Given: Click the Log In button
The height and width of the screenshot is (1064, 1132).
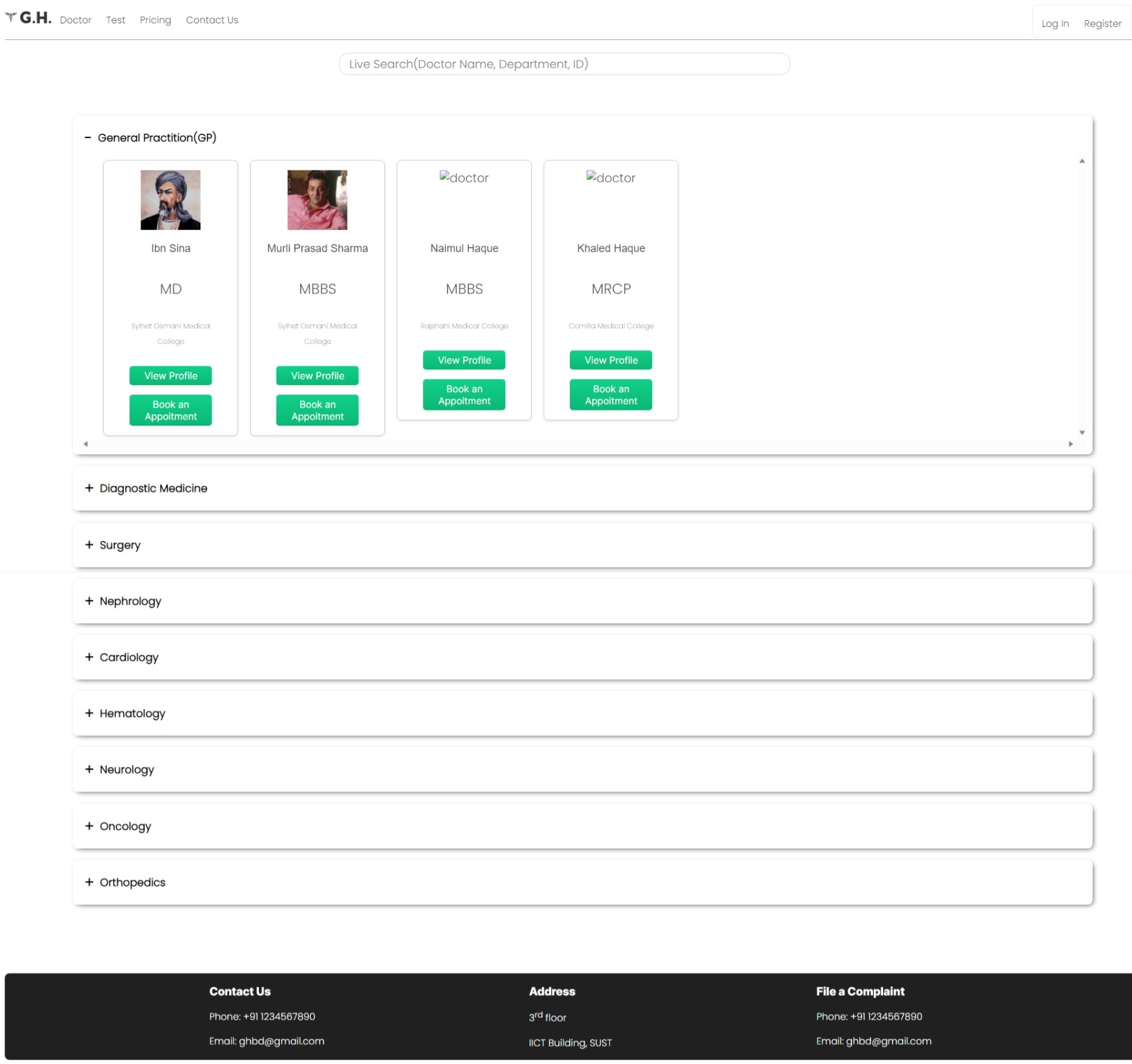Looking at the screenshot, I should (x=1055, y=23).
